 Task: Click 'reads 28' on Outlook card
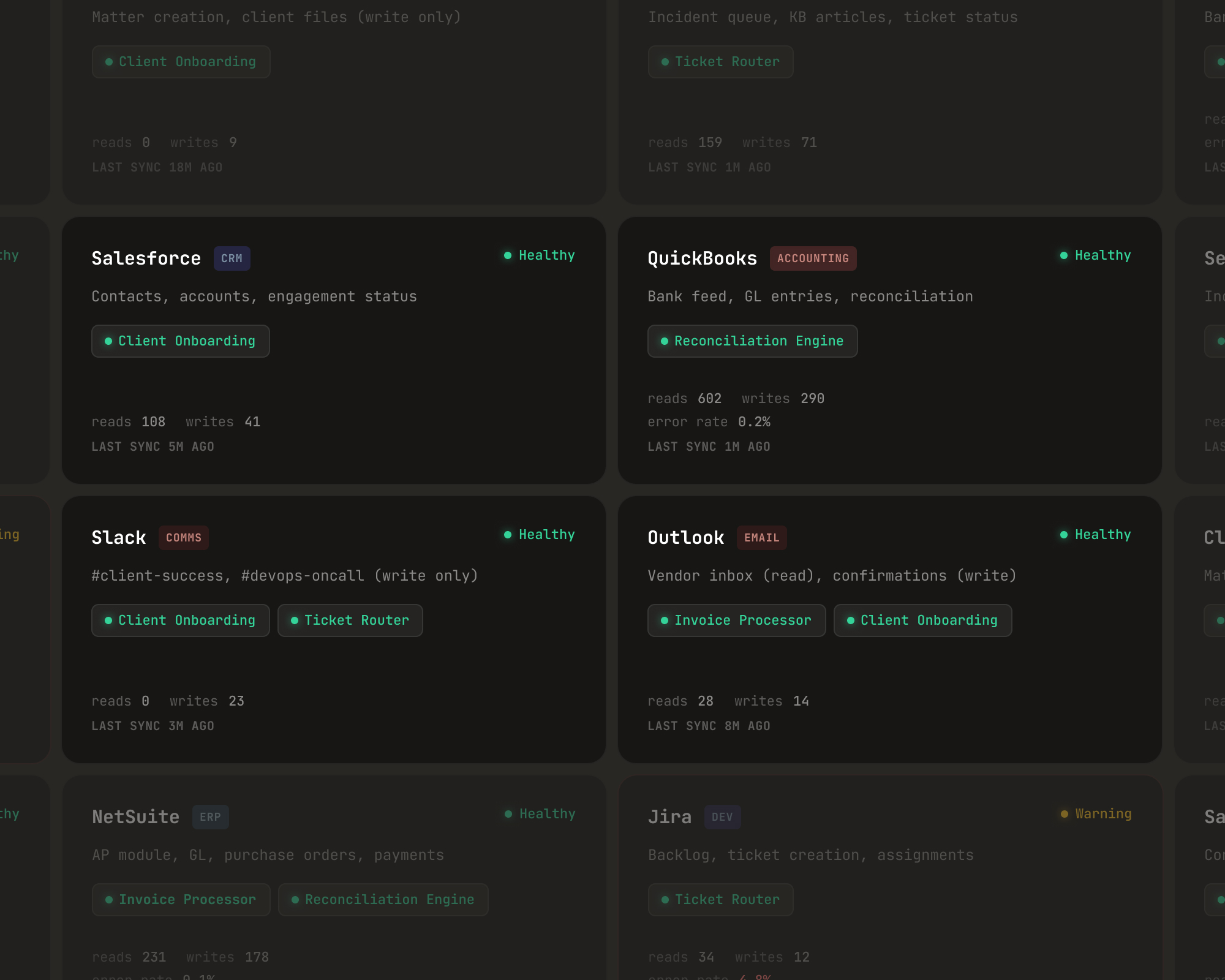(x=681, y=701)
